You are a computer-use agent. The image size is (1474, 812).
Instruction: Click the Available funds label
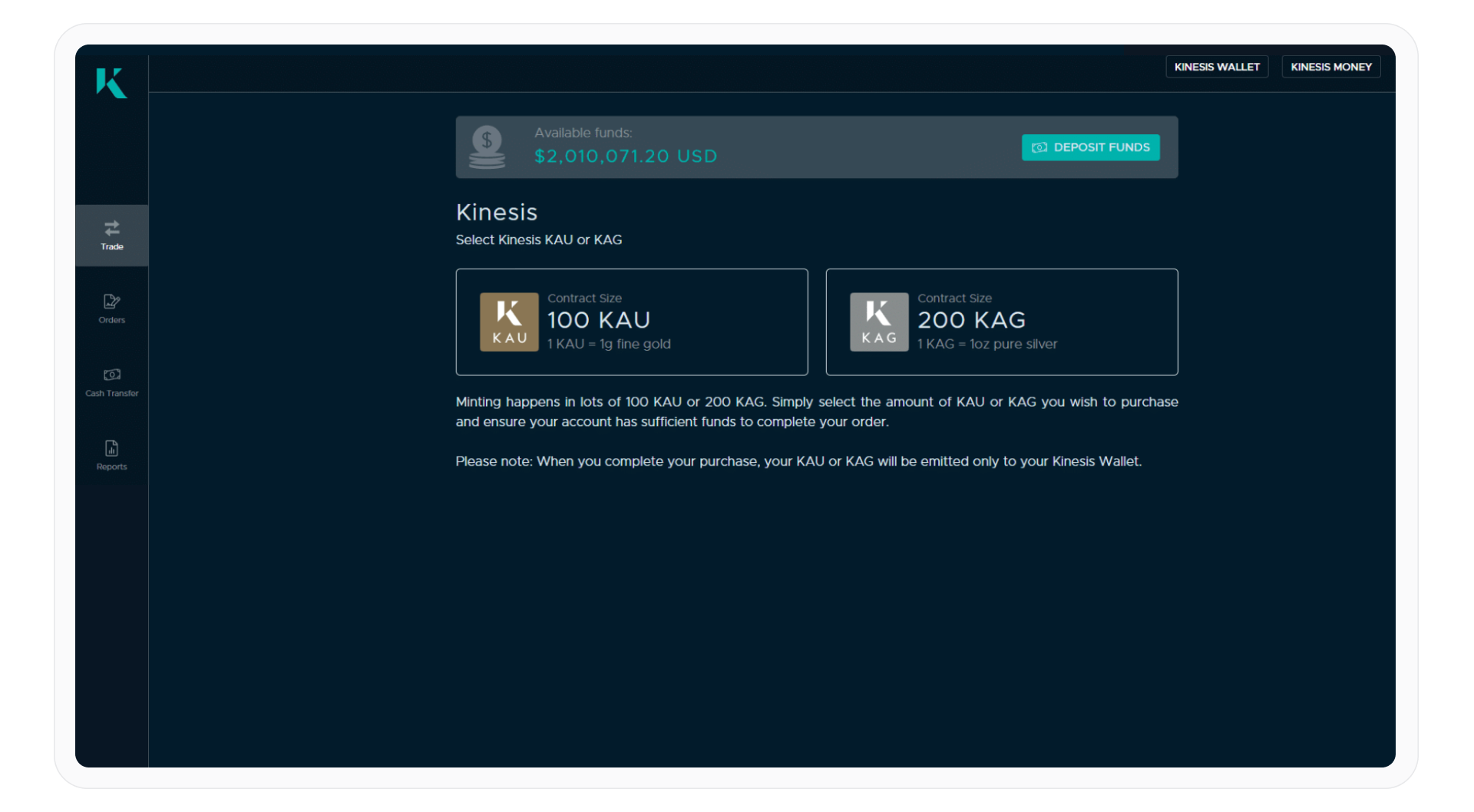point(583,133)
